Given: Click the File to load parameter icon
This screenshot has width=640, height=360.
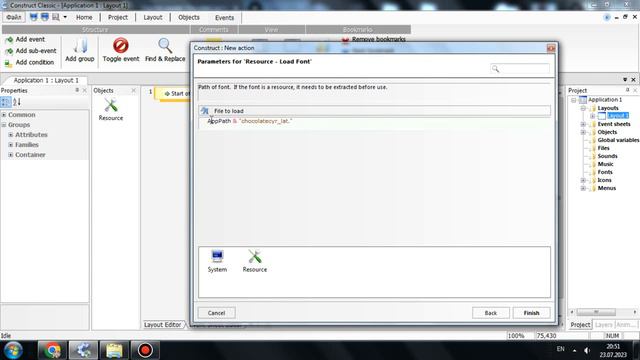Looking at the screenshot, I should [205, 111].
